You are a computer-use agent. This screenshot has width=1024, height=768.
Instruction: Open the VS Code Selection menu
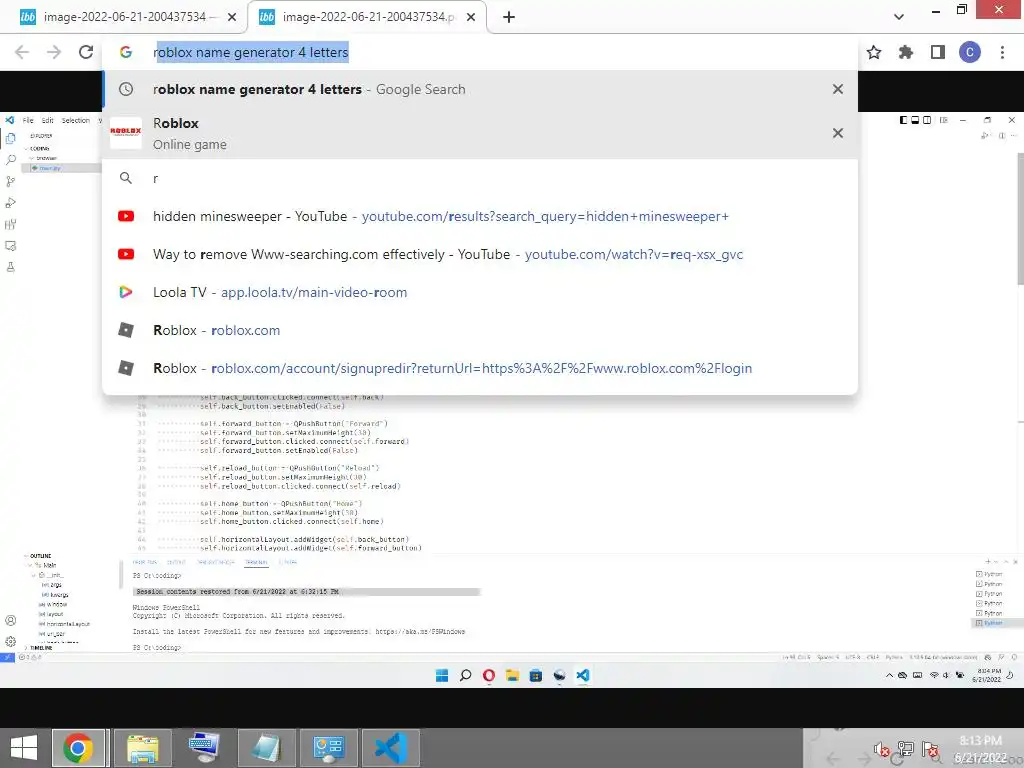click(x=76, y=120)
